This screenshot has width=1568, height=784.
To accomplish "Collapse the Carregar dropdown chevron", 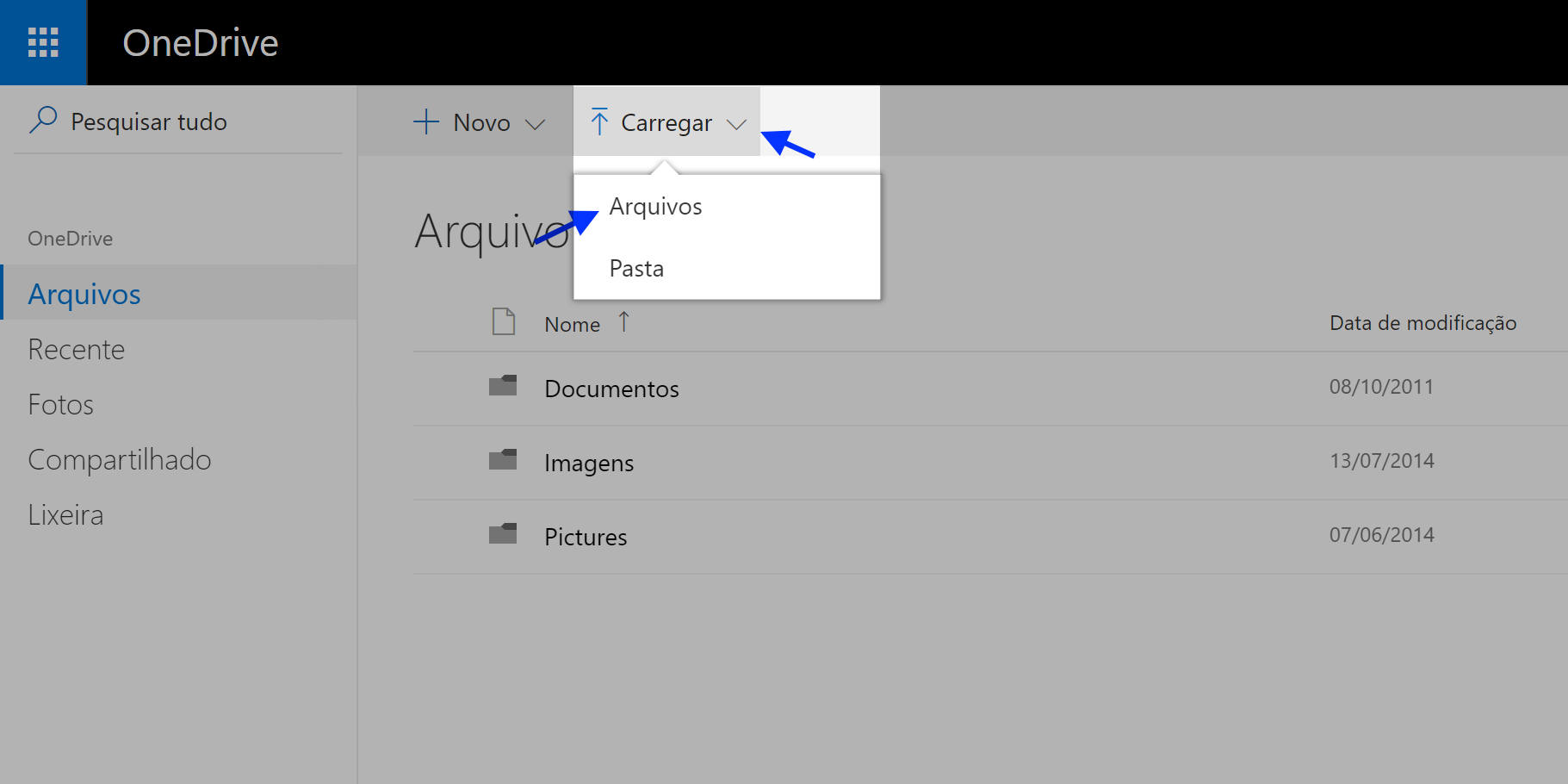I will click(x=736, y=124).
